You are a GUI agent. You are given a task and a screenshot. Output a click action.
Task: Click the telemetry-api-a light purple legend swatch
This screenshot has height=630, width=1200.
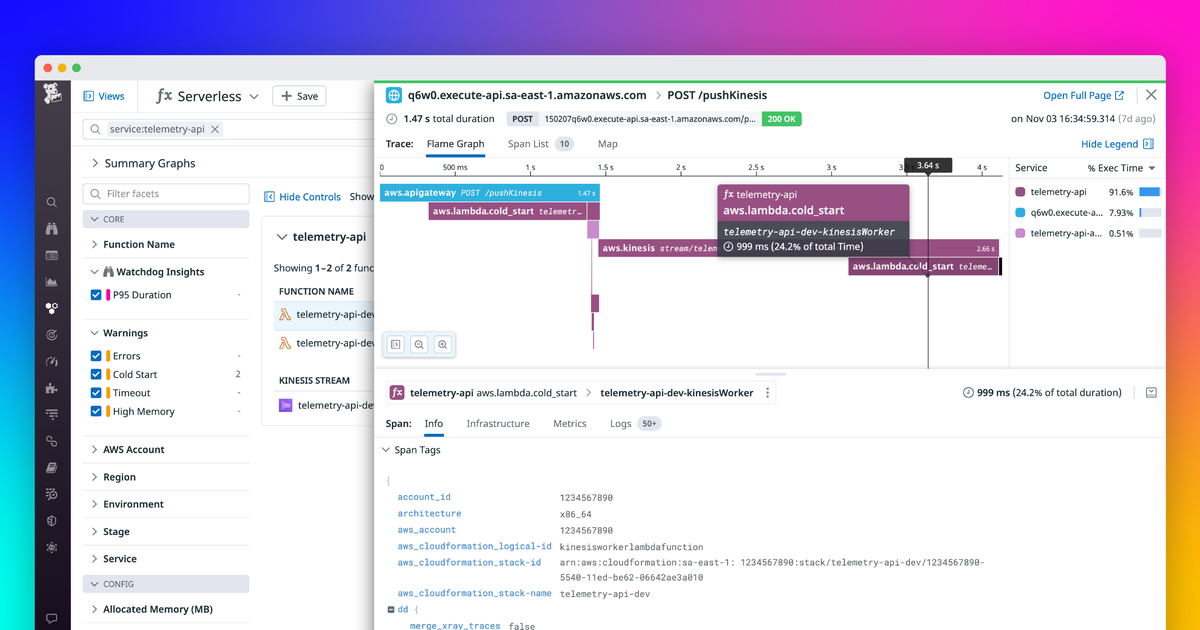pos(1020,233)
